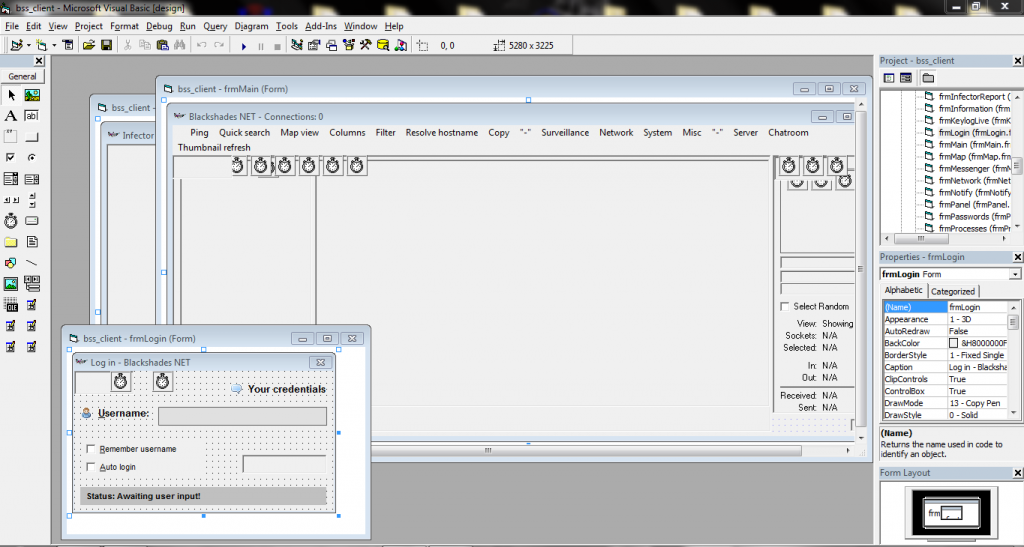Tick the Auto login checkbox
The height and width of the screenshot is (547, 1024).
pos(91,467)
